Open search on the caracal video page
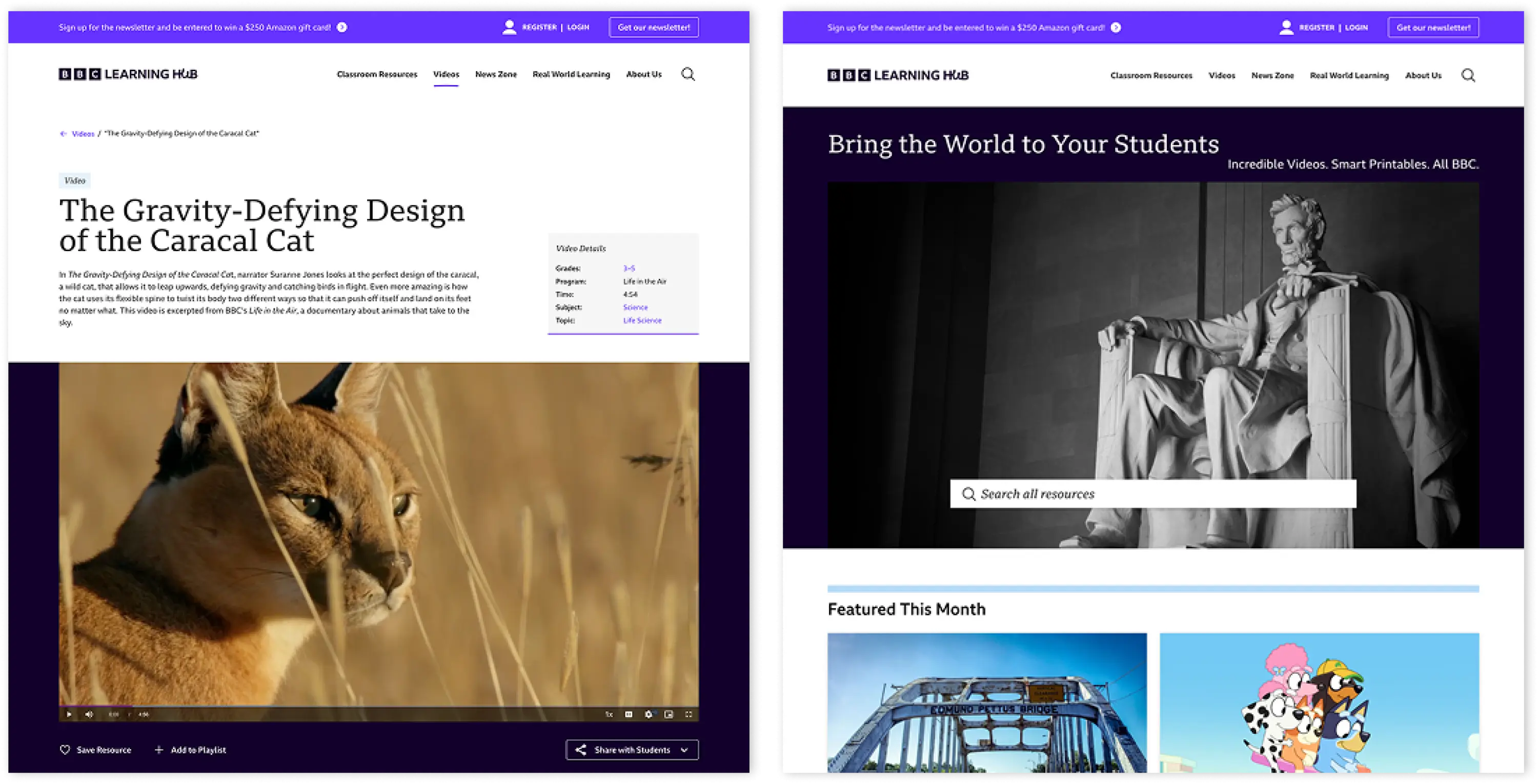Viewport: 1538px width, 784px height. tap(688, 74)
